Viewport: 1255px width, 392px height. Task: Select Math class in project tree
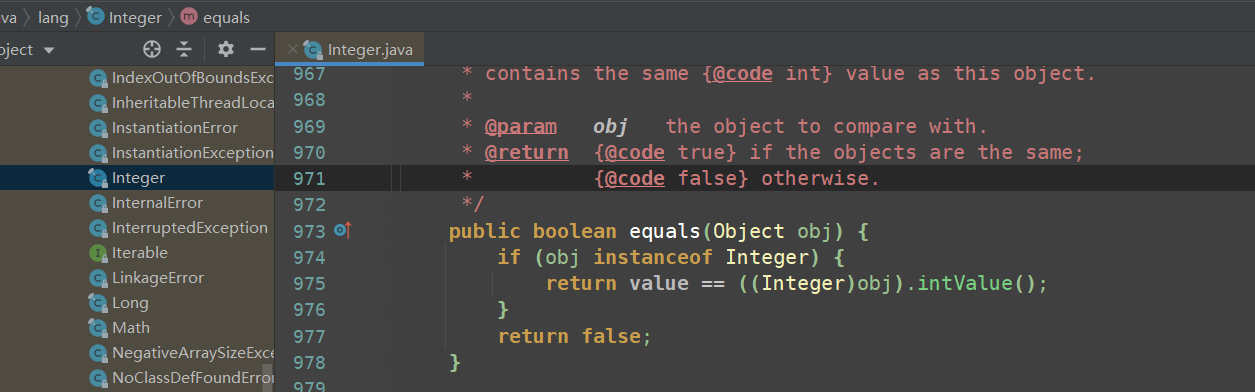[131, 328]
